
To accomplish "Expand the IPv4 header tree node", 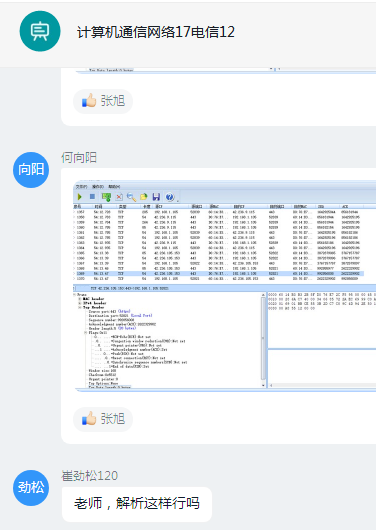I will (80, 303).
